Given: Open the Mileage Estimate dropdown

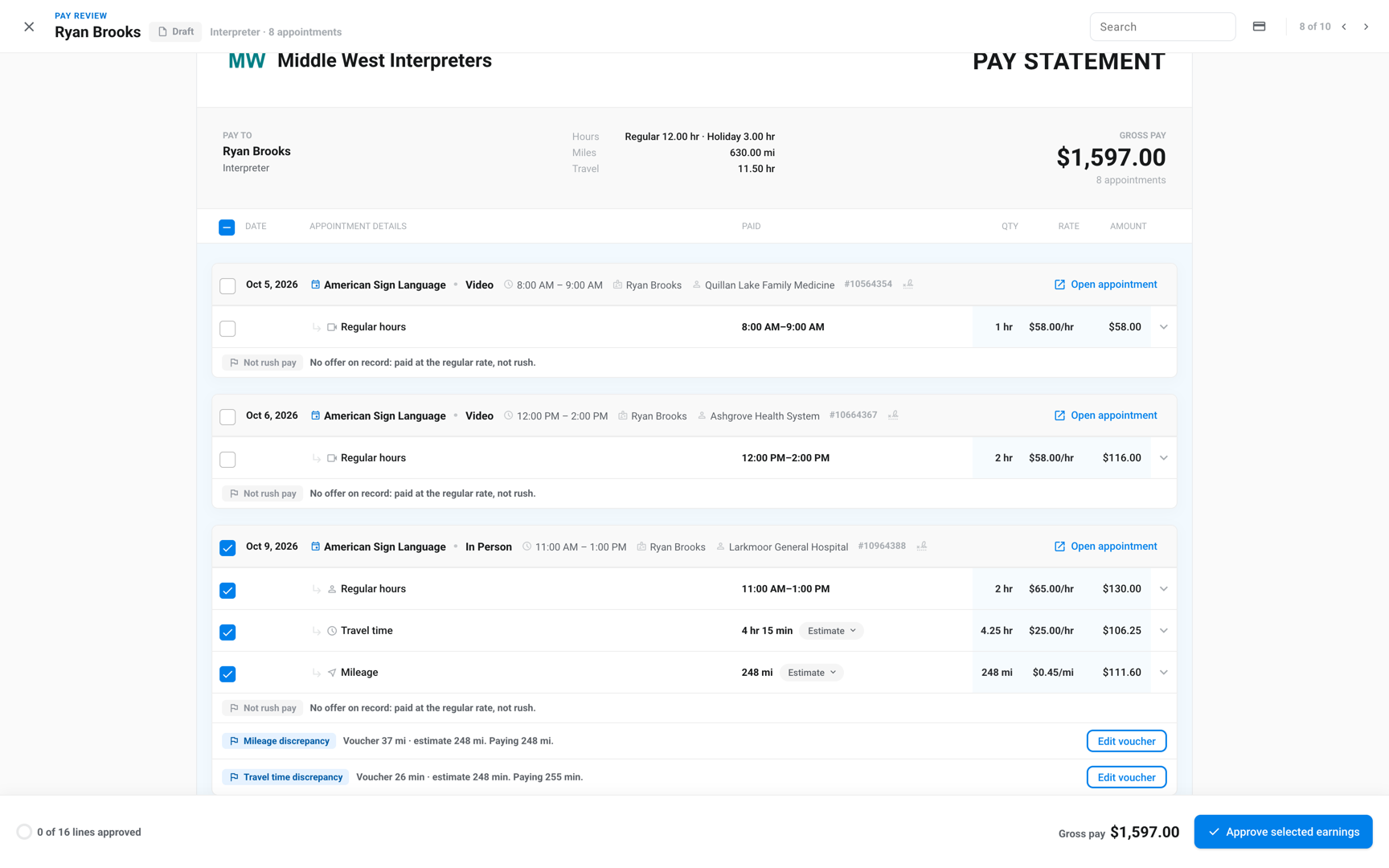Looking at the screenshot, I should pyautogui.click(x=812, y=673).
